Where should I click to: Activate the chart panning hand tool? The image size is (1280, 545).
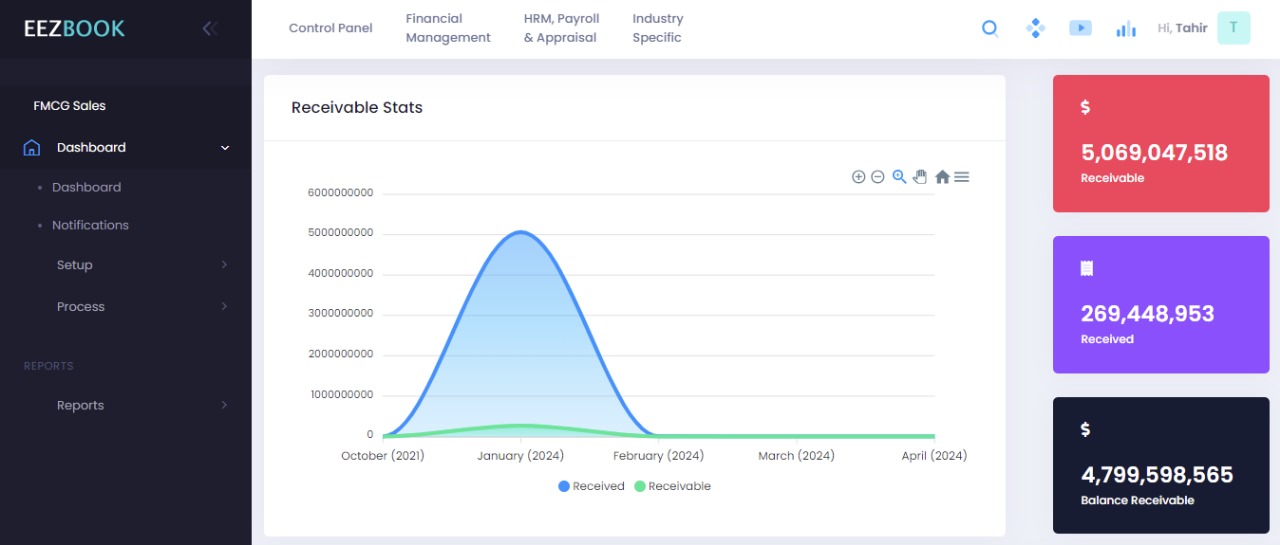coord(920,177)
